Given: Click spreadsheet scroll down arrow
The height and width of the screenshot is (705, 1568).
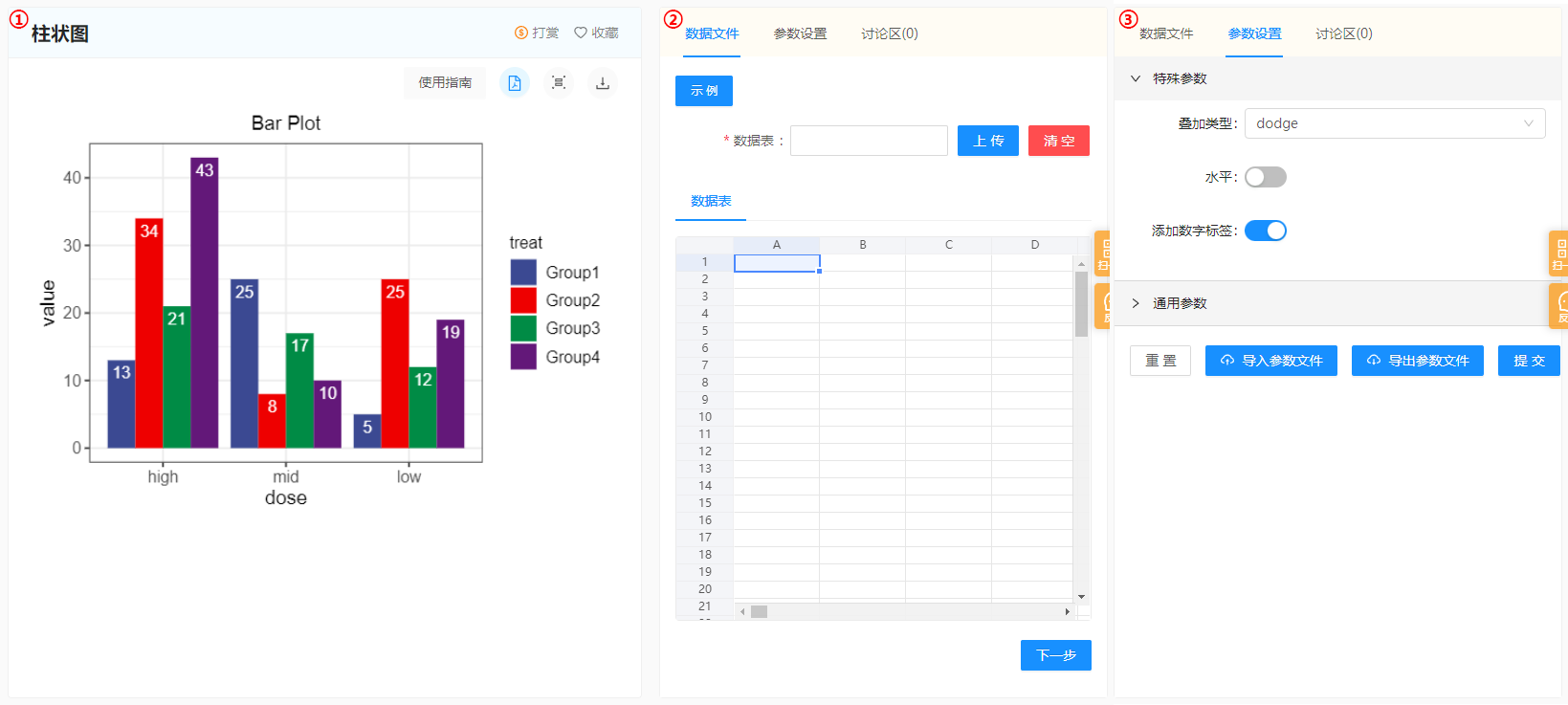Looking at the screenshot, I should click(x=1081, y=596).
